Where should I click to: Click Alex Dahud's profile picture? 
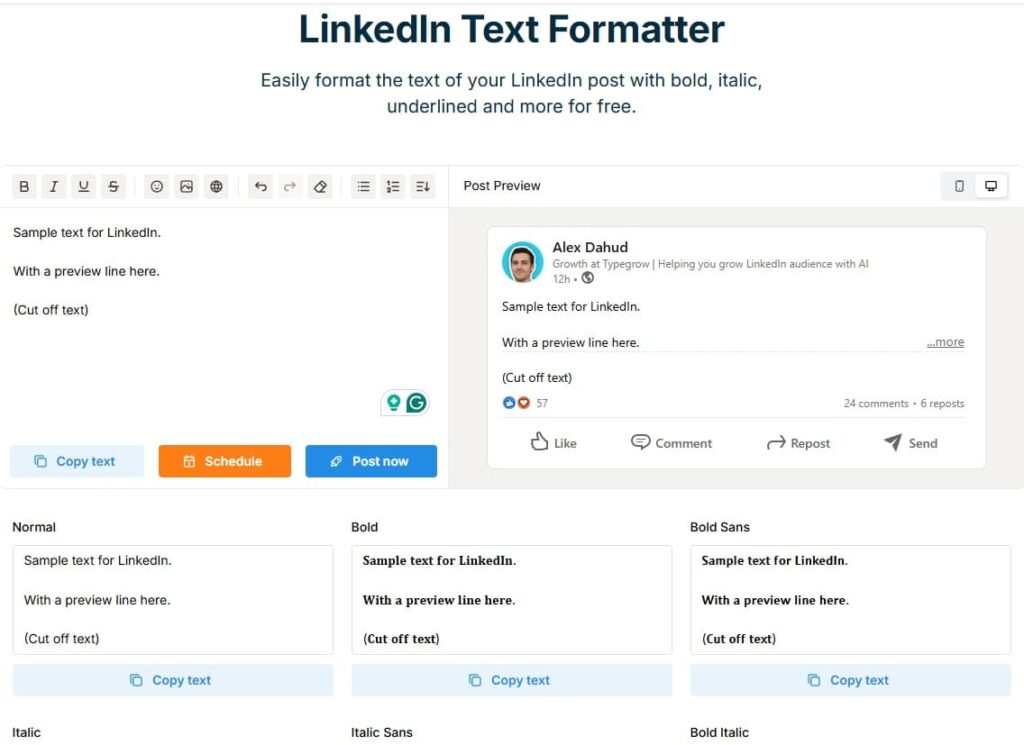(522, 263)
